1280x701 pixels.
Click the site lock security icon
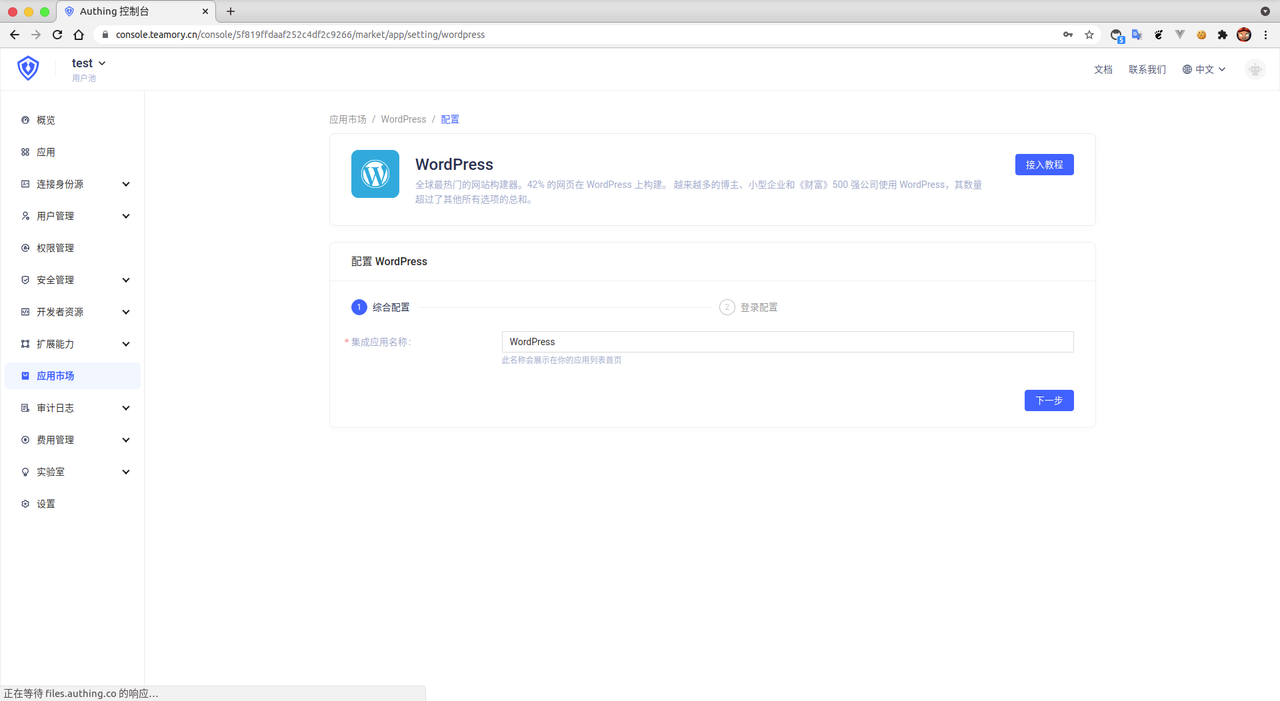[107, 34]
